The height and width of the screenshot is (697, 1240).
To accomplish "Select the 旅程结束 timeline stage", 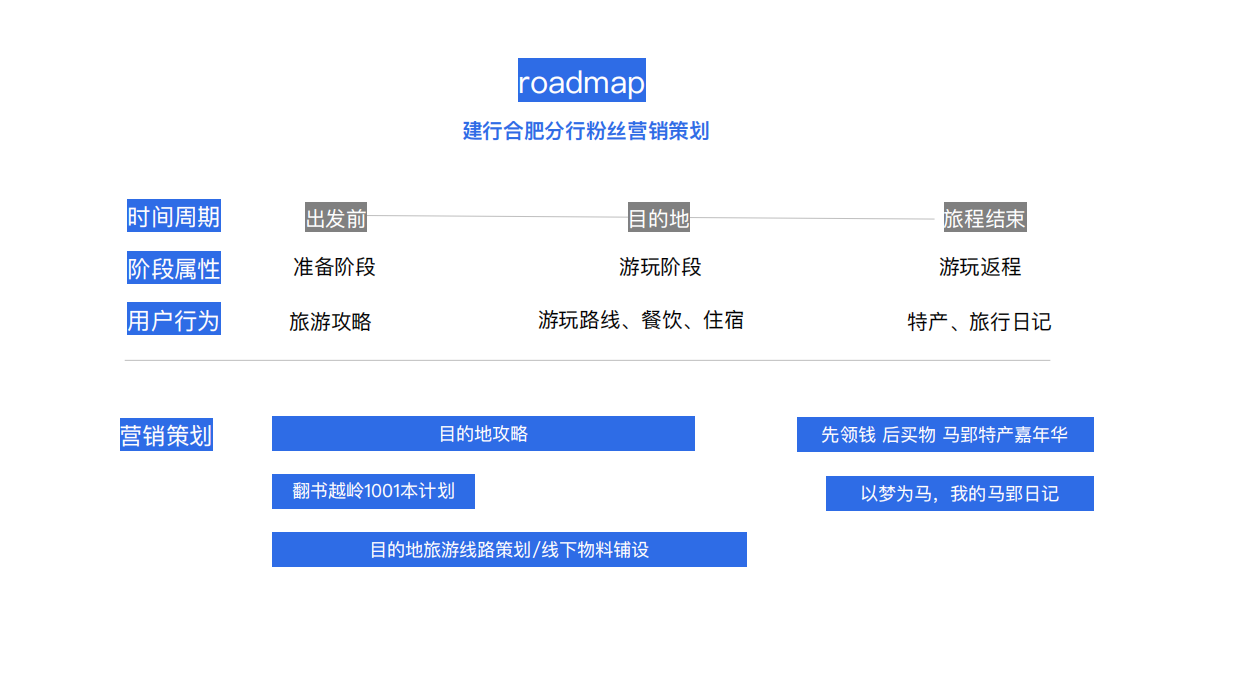I will [986, 217].
